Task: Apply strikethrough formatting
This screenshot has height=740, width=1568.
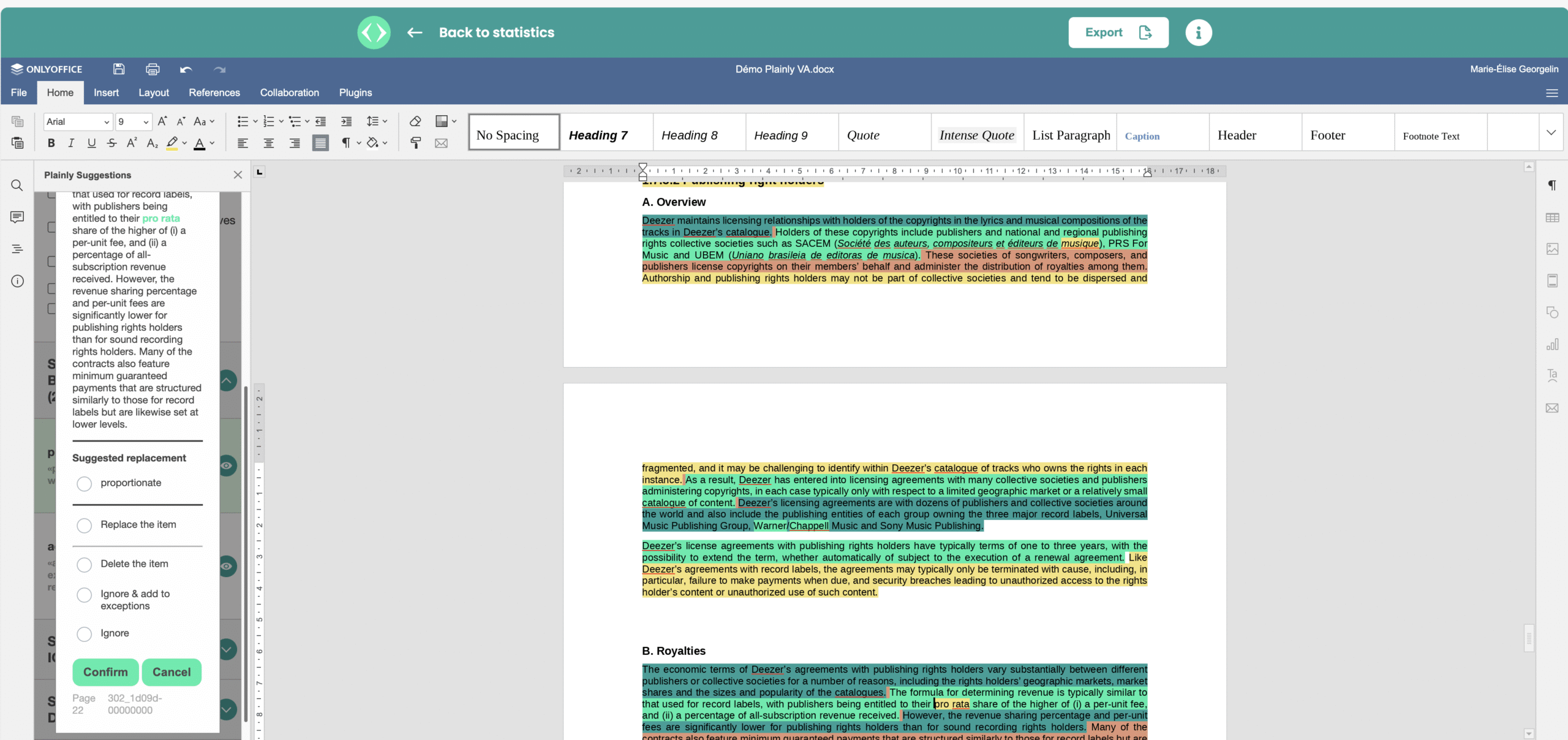Action: pyautogui.click(x=111, y=143)
